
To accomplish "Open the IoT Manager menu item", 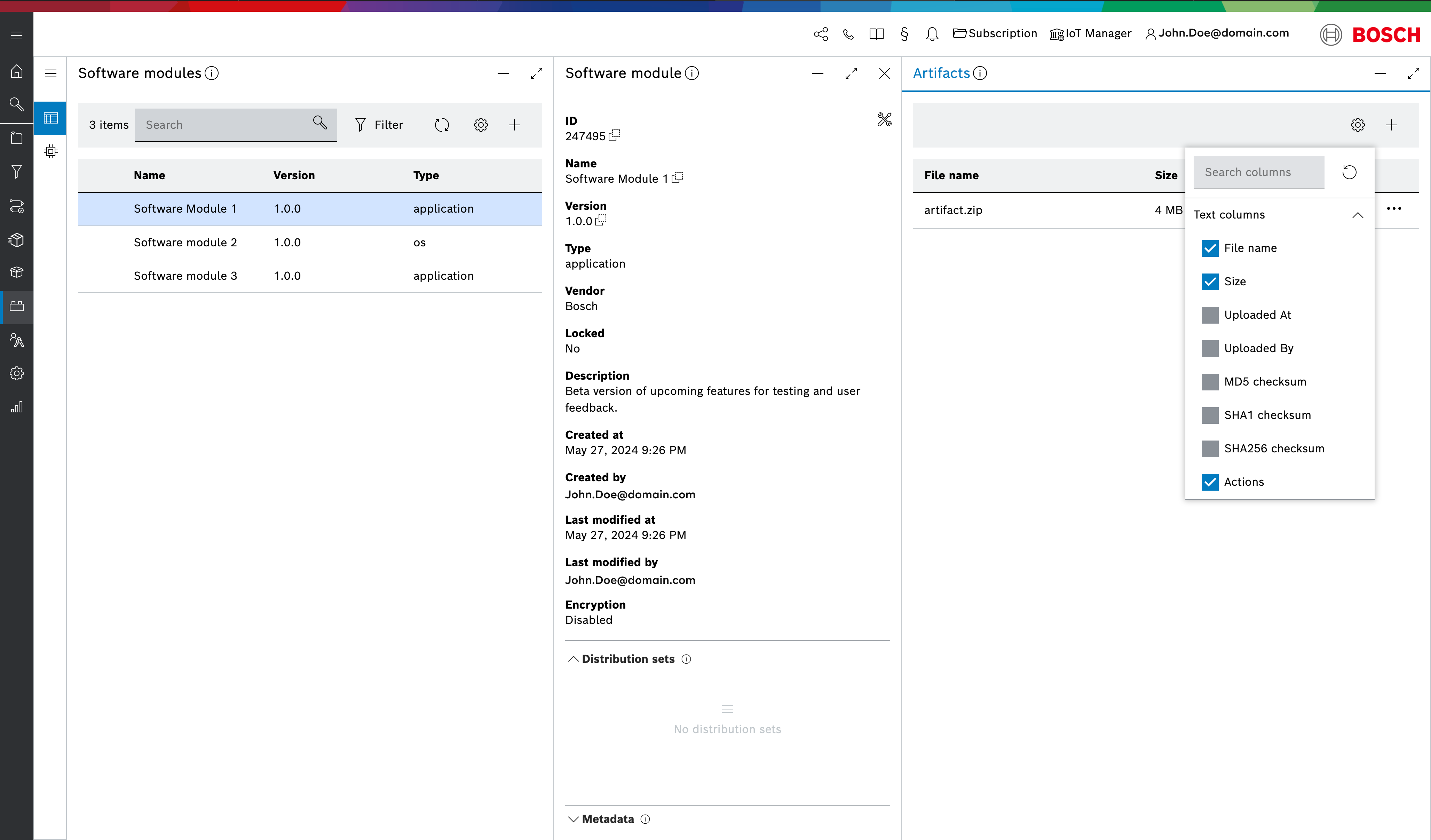I will click(x=1090, y=34).
